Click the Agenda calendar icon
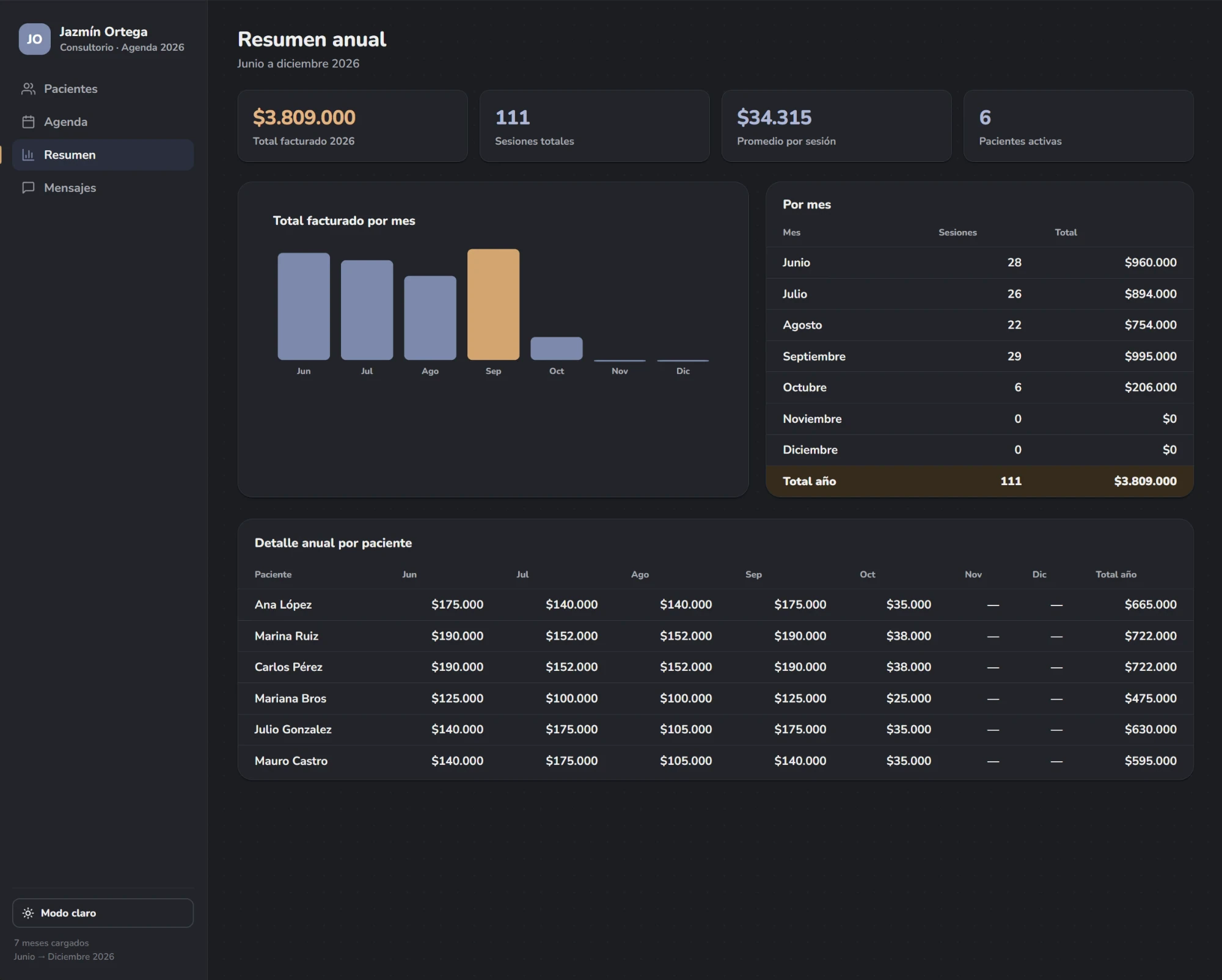 pos(28,122)
